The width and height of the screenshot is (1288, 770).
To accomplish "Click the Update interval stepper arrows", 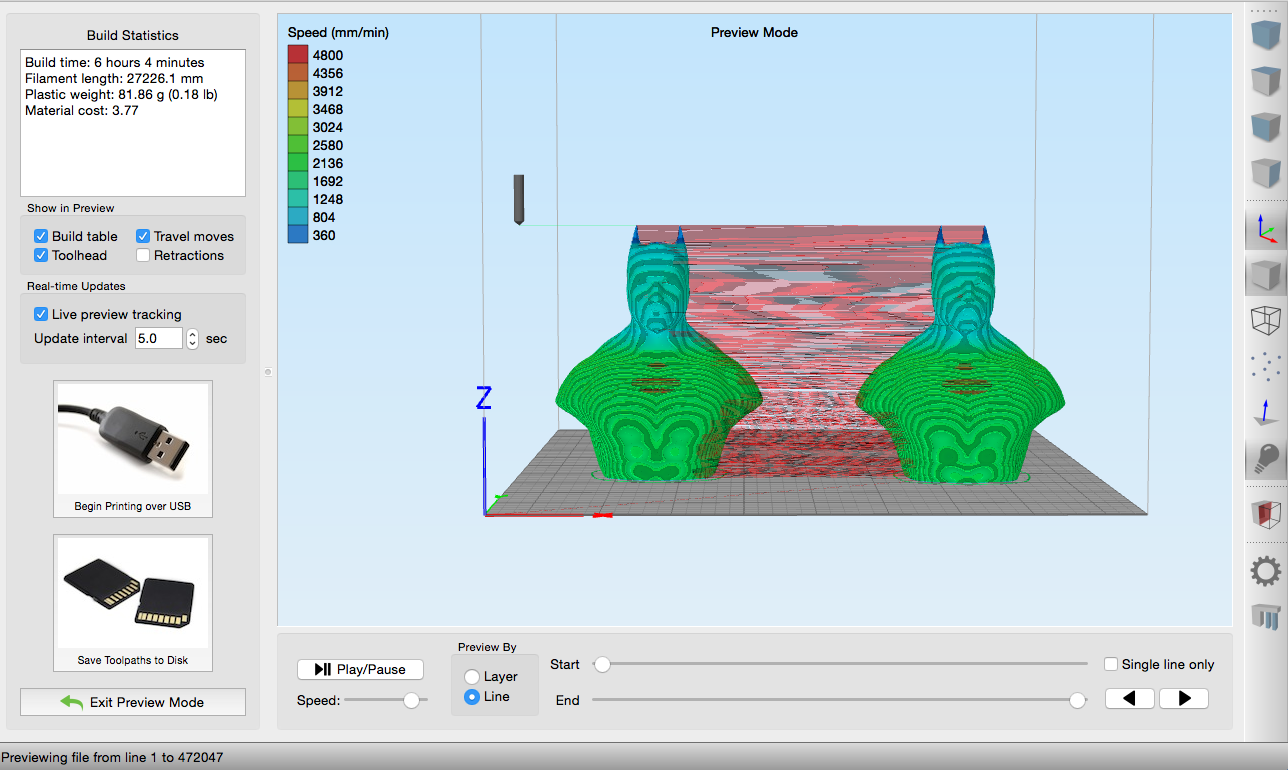I will point(193,338).
